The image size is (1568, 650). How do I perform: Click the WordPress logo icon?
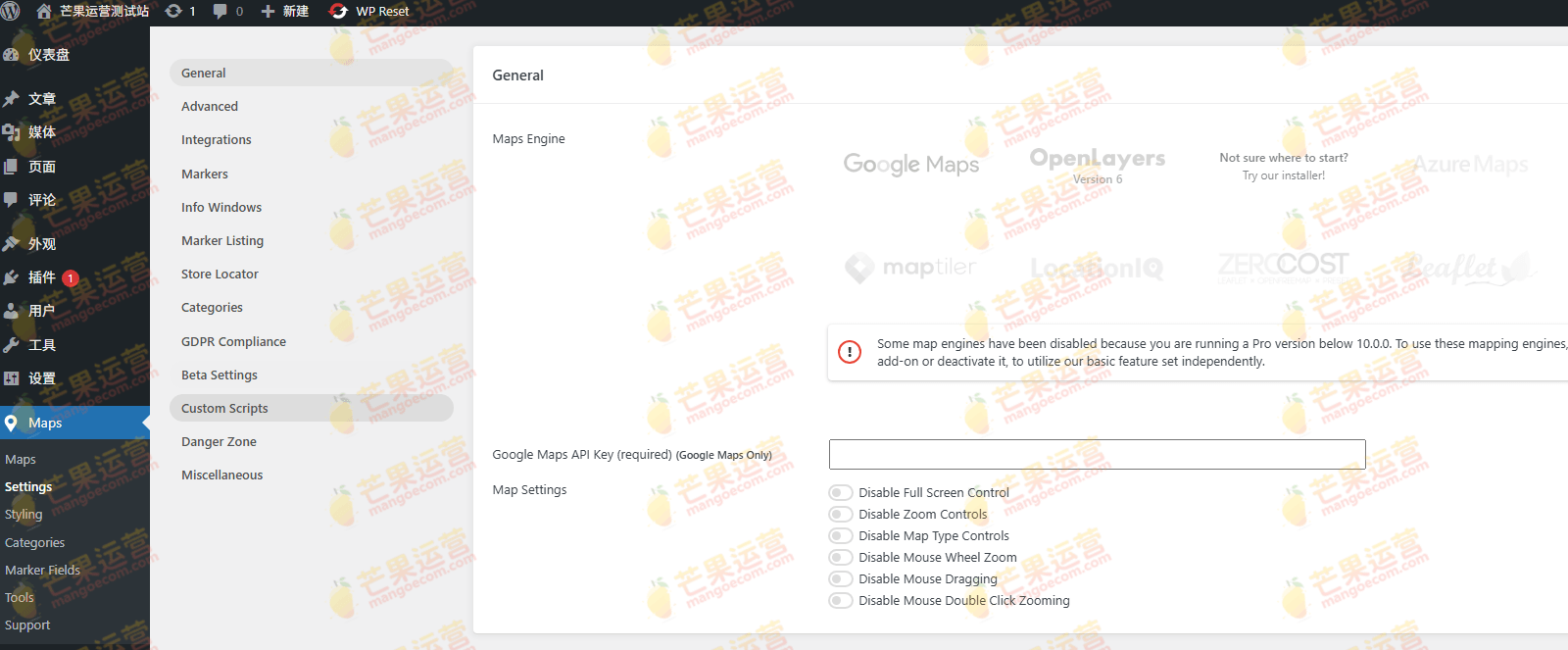(x=11, y=12)
